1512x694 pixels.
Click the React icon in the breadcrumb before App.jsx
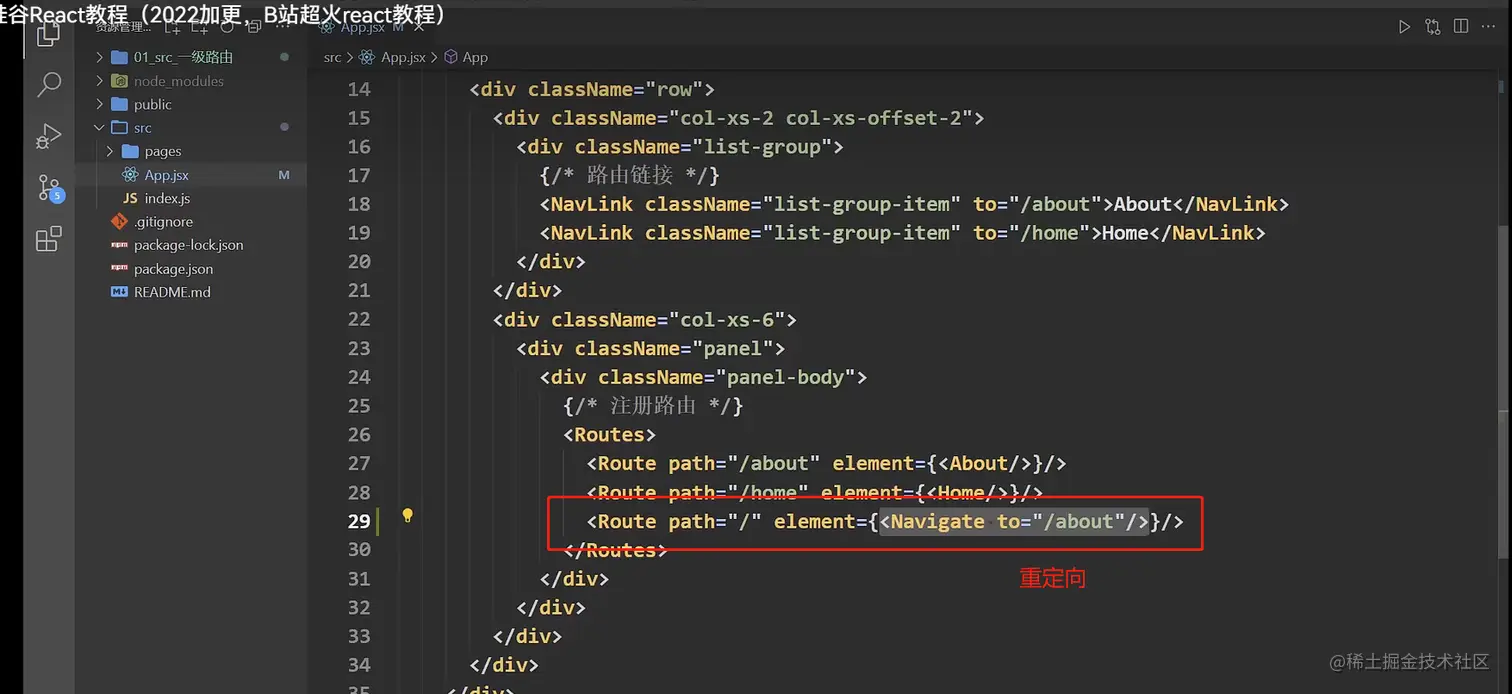(368, 57)
